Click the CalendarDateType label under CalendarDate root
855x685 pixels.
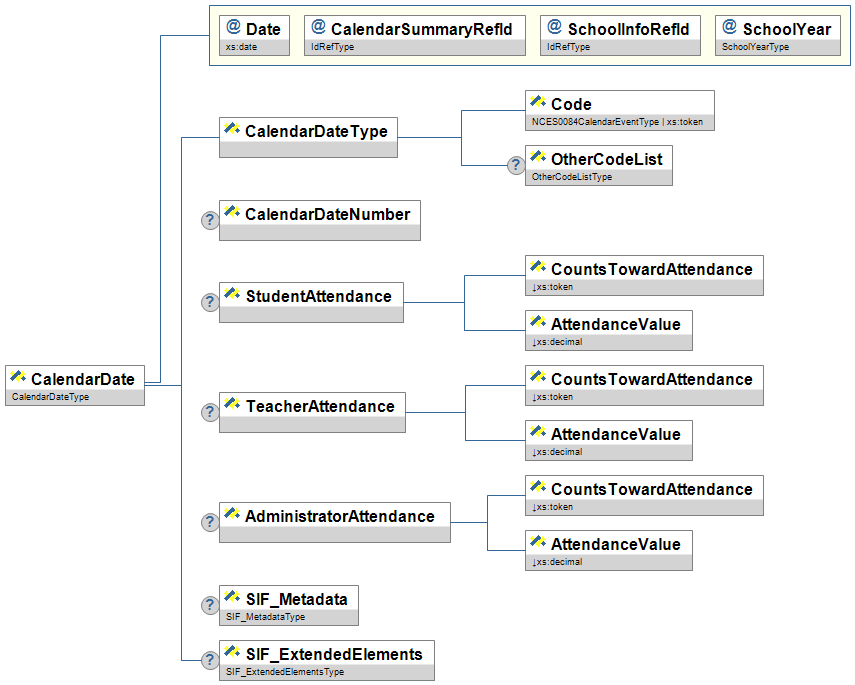(x=51, y=397)
